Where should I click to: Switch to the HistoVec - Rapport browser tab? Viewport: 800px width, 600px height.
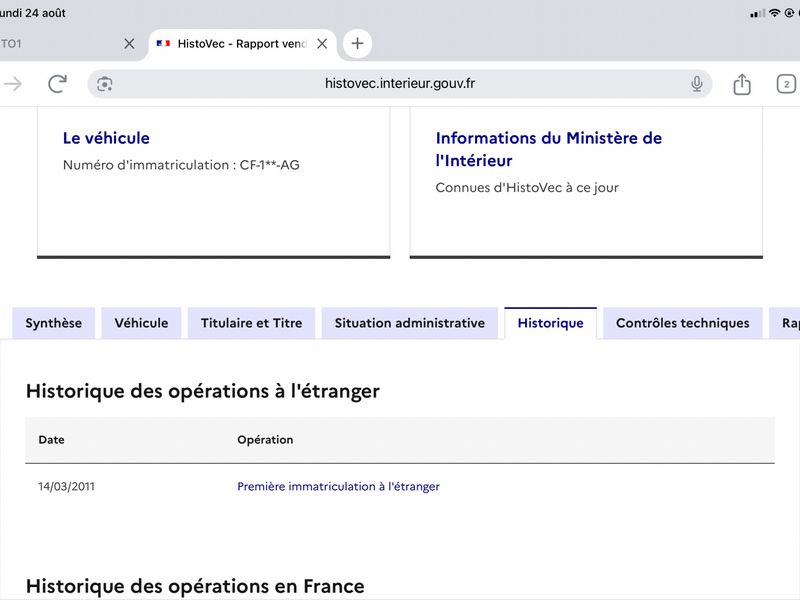pos(242,44)
